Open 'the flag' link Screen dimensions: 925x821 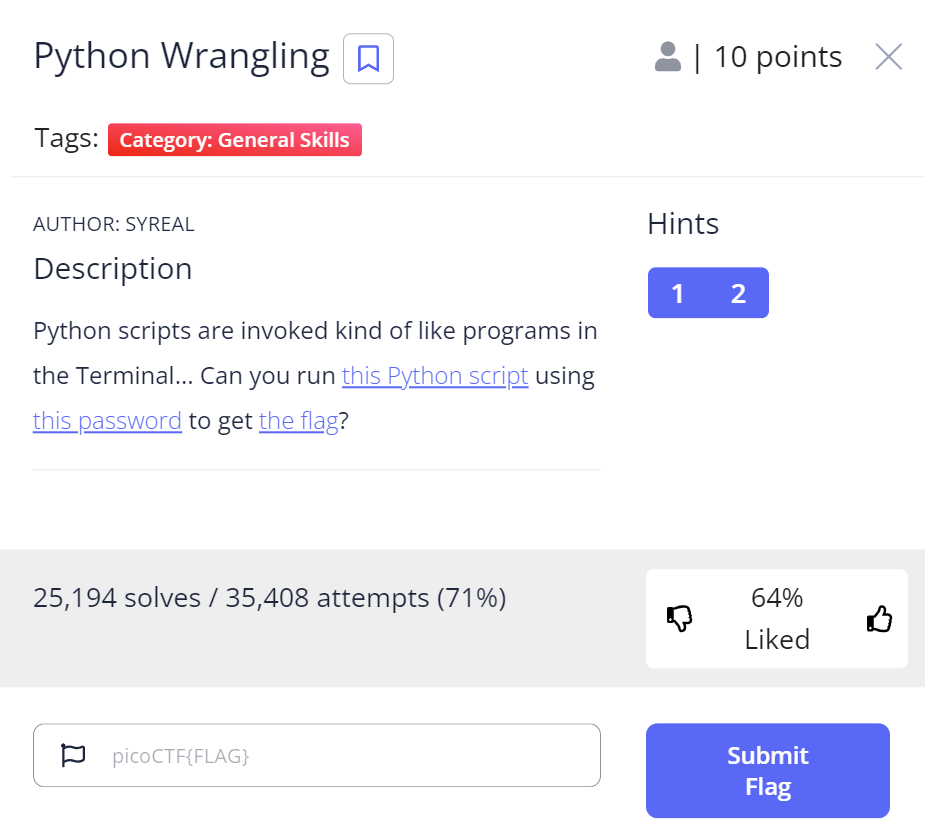[x=299, y=421]
